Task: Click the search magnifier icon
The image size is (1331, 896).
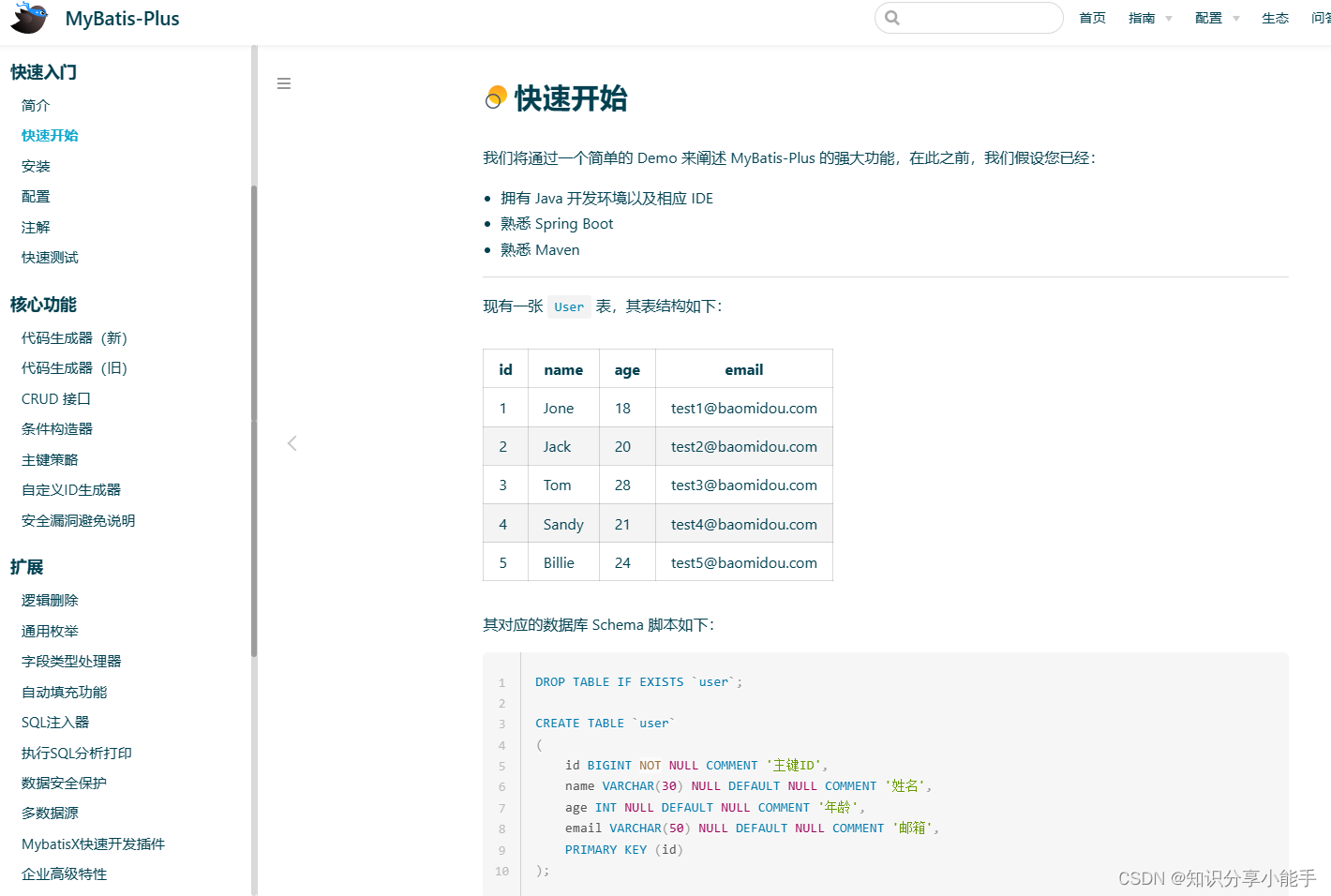Action: [x=892, y=18]
